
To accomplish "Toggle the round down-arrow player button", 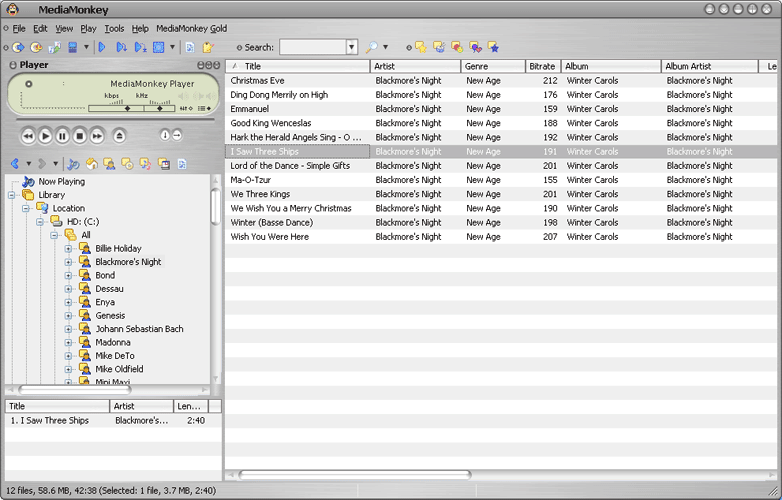I will tap(165, 135).
